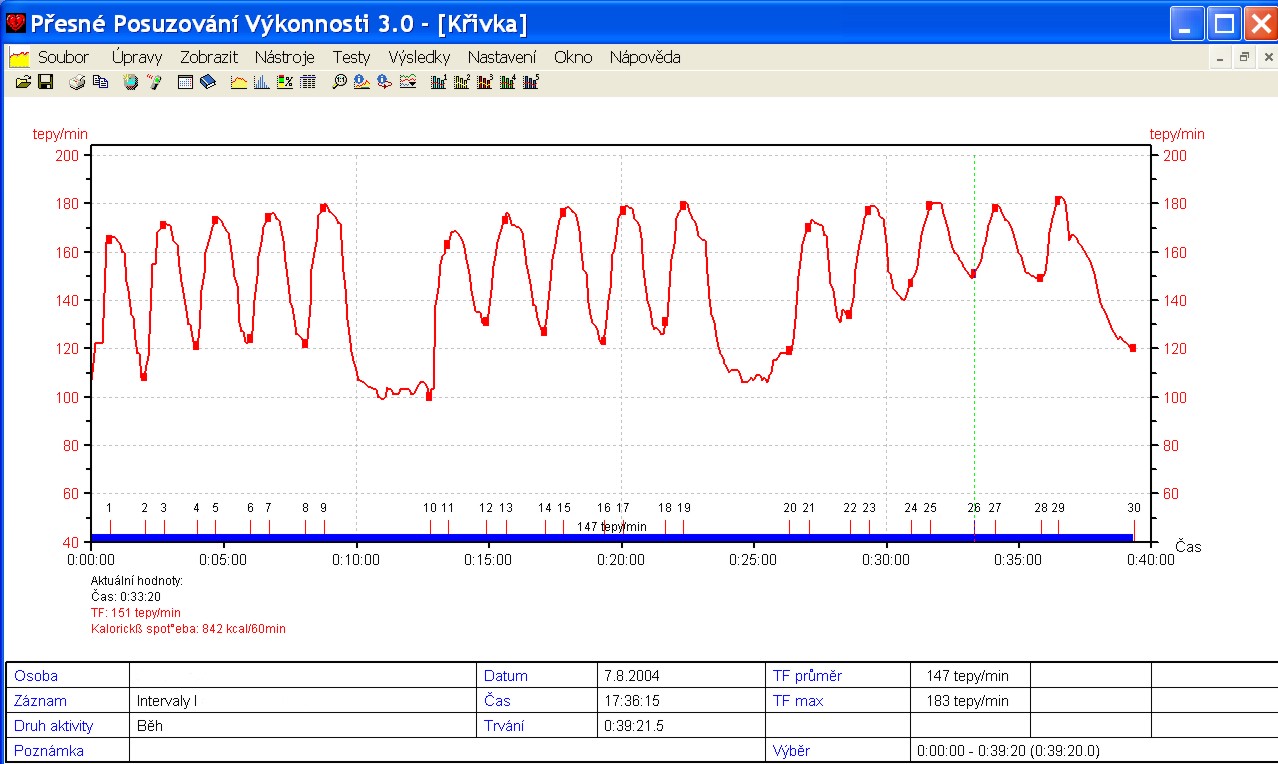Click the globe monitor toolbar icon
Viewport: 1278px width, 764px height.
coord(130,82)
